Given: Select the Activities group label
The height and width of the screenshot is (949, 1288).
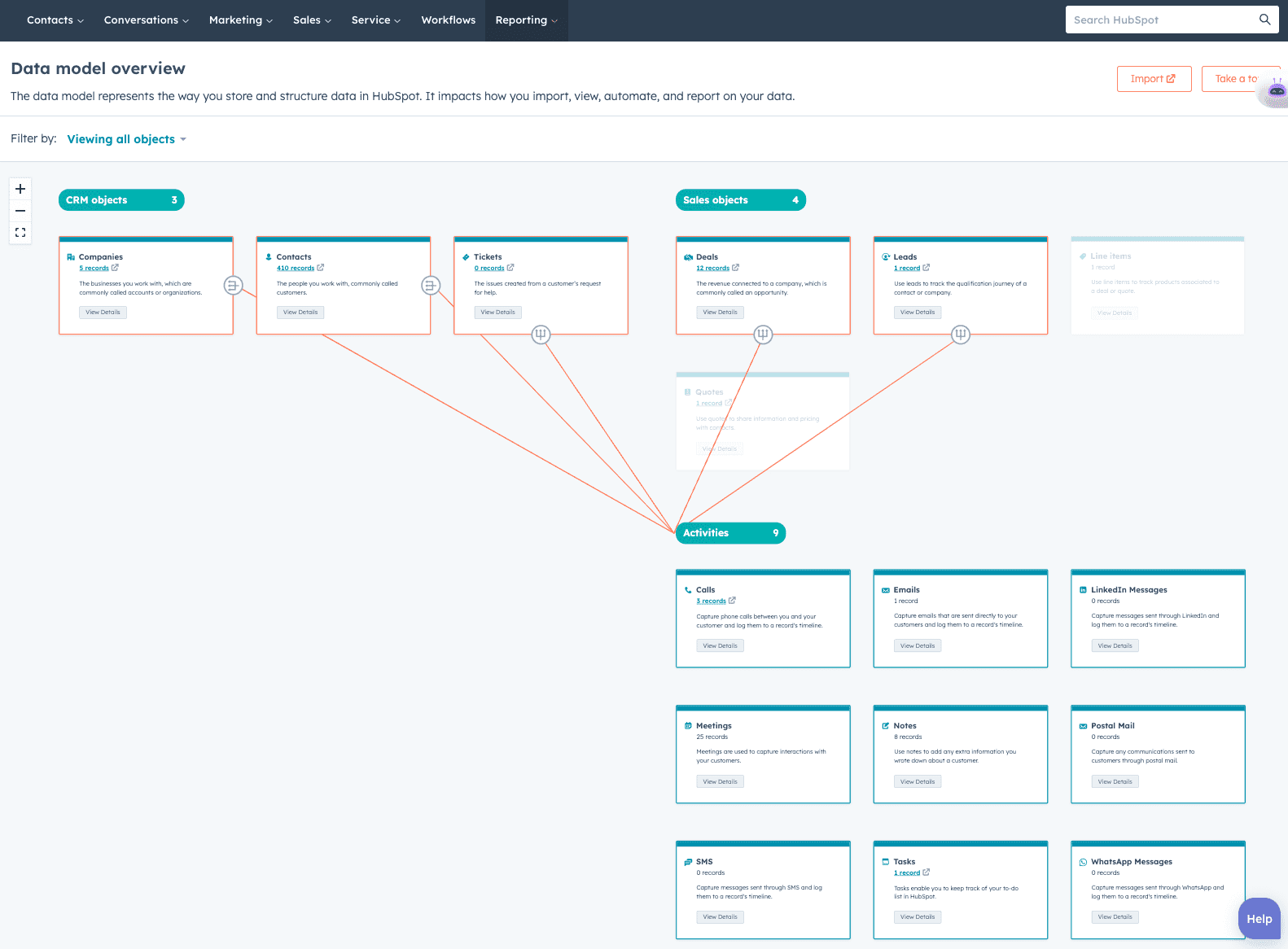Looking at the screenshot, I should (x=730, y=533).
